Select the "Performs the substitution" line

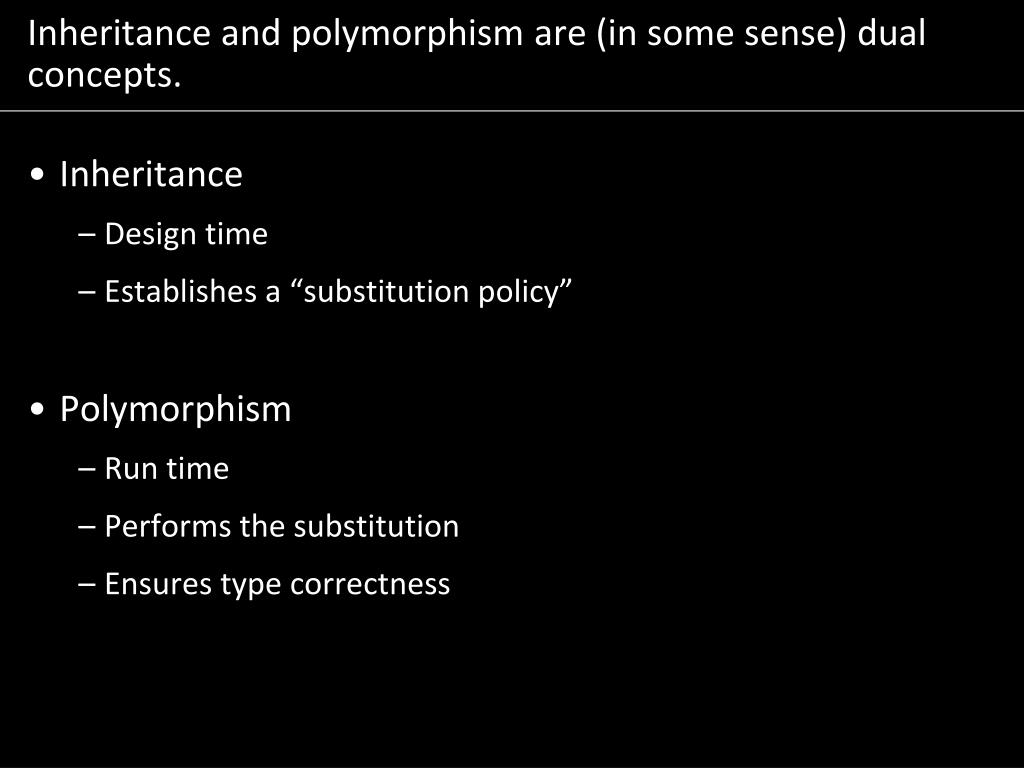point(281,526)
